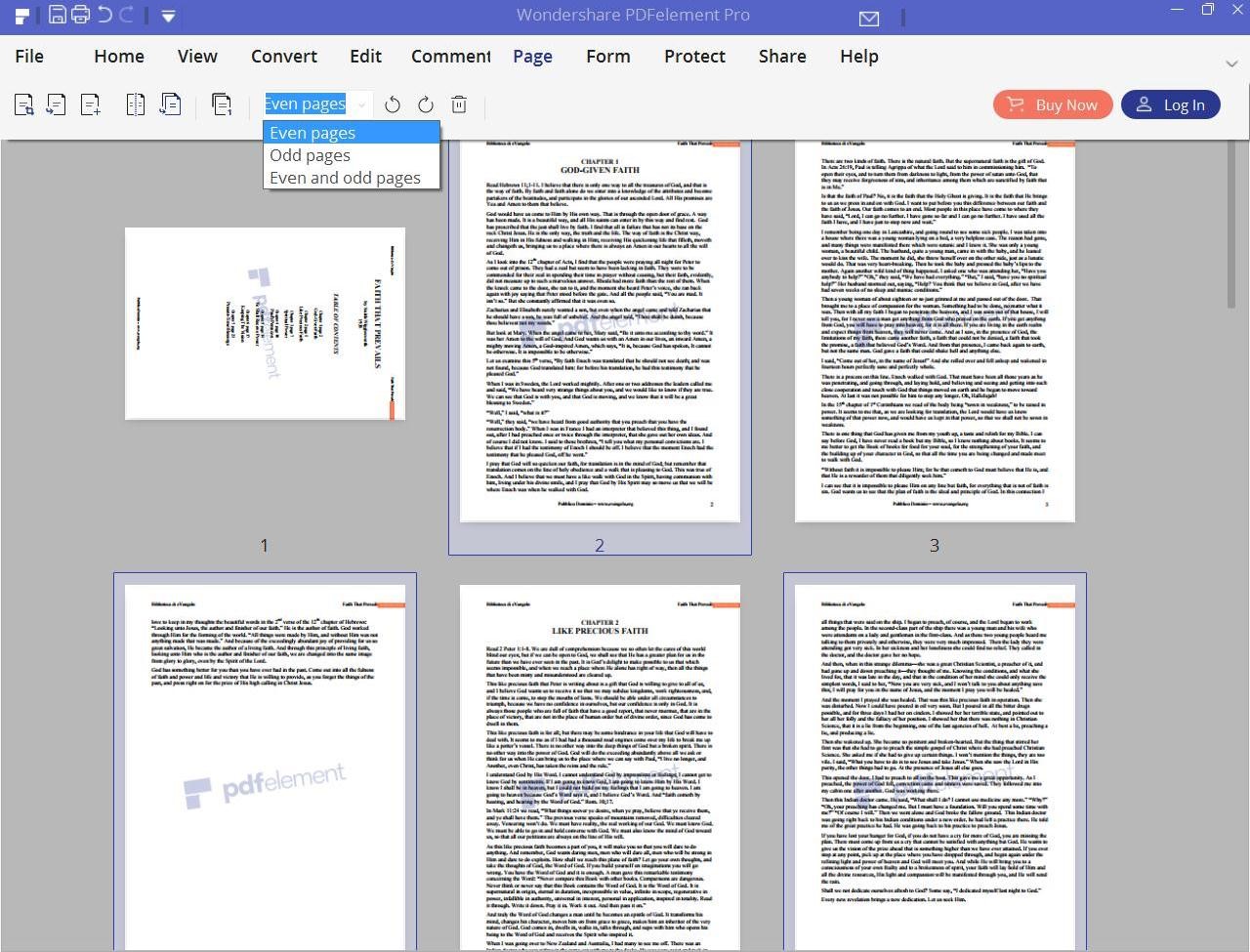This screenshot has height=952, width=1250.
Task: Click the crop page tool icon
Action: click(x=24, y=104)
